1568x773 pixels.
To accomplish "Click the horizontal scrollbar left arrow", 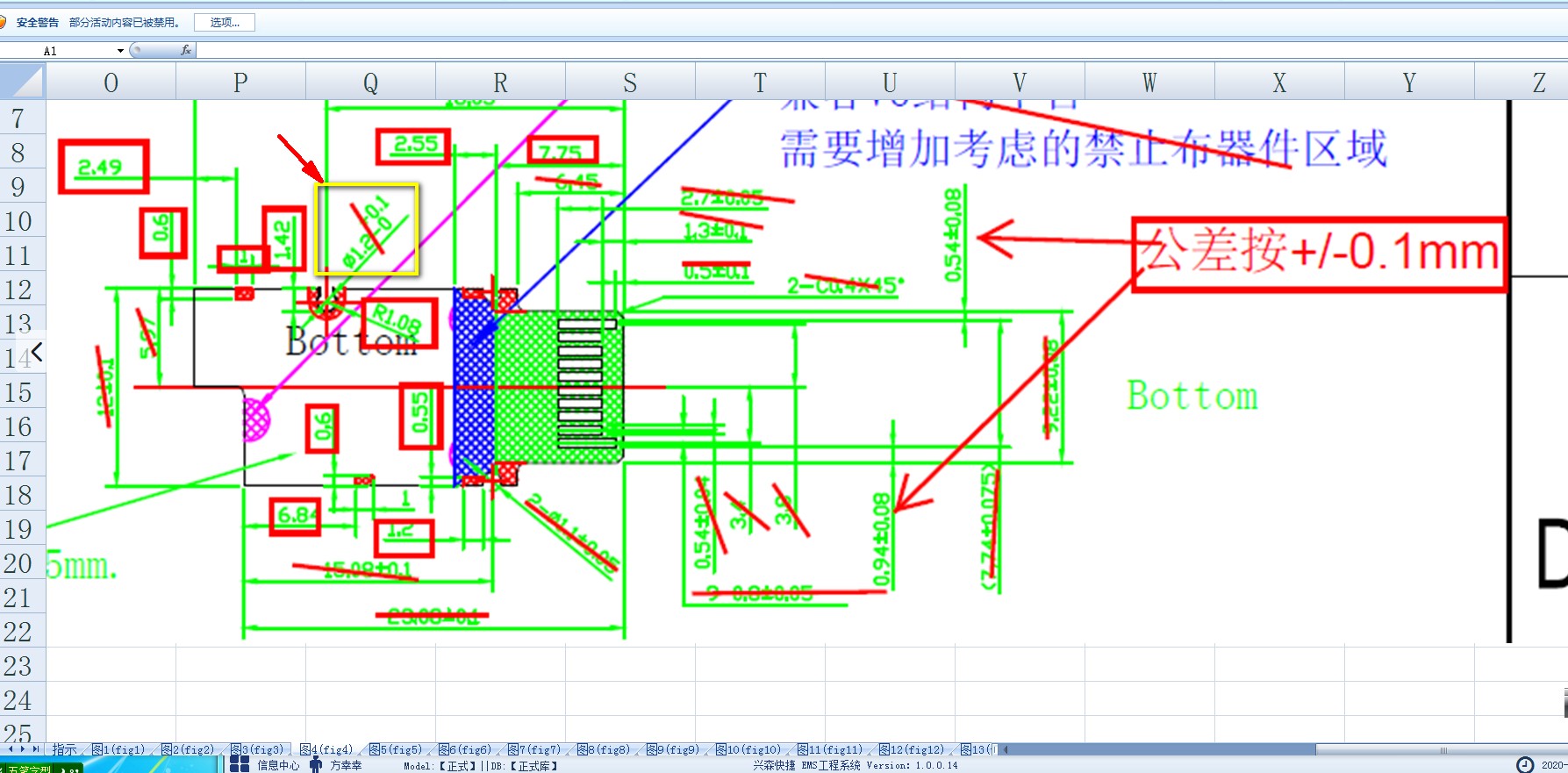I will coord(1006,749).
